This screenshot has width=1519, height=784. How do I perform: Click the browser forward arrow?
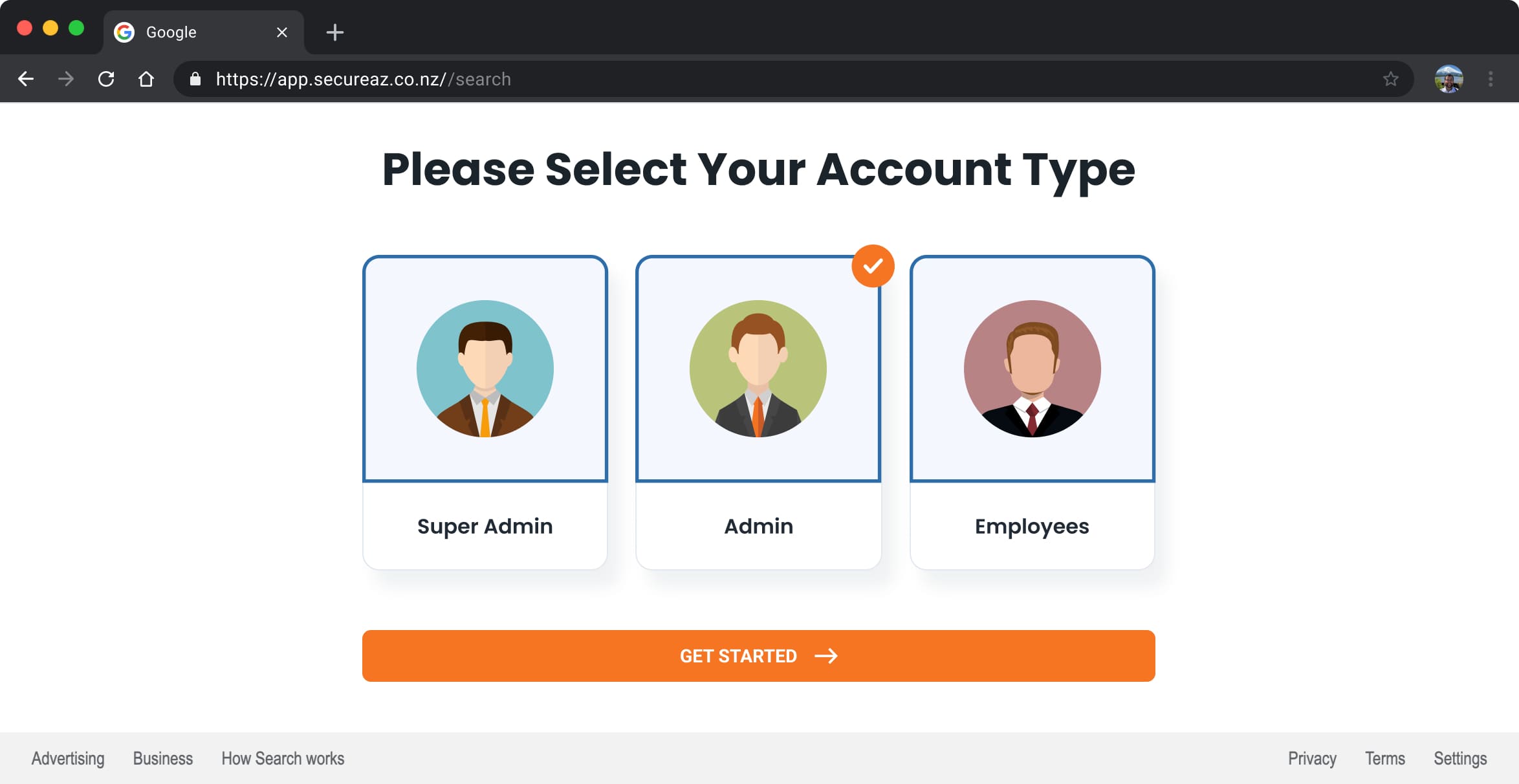pyautogui.click(x=66, y=79)
